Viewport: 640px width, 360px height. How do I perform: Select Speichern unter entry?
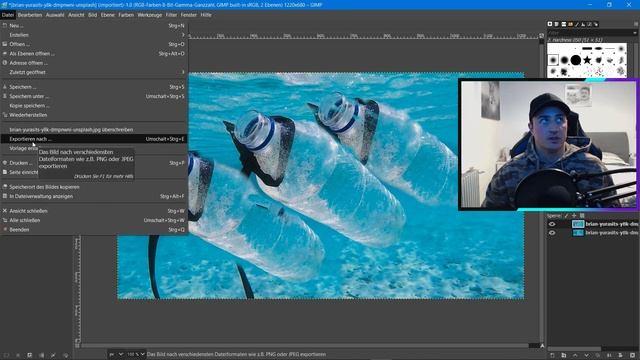point(93,96)
